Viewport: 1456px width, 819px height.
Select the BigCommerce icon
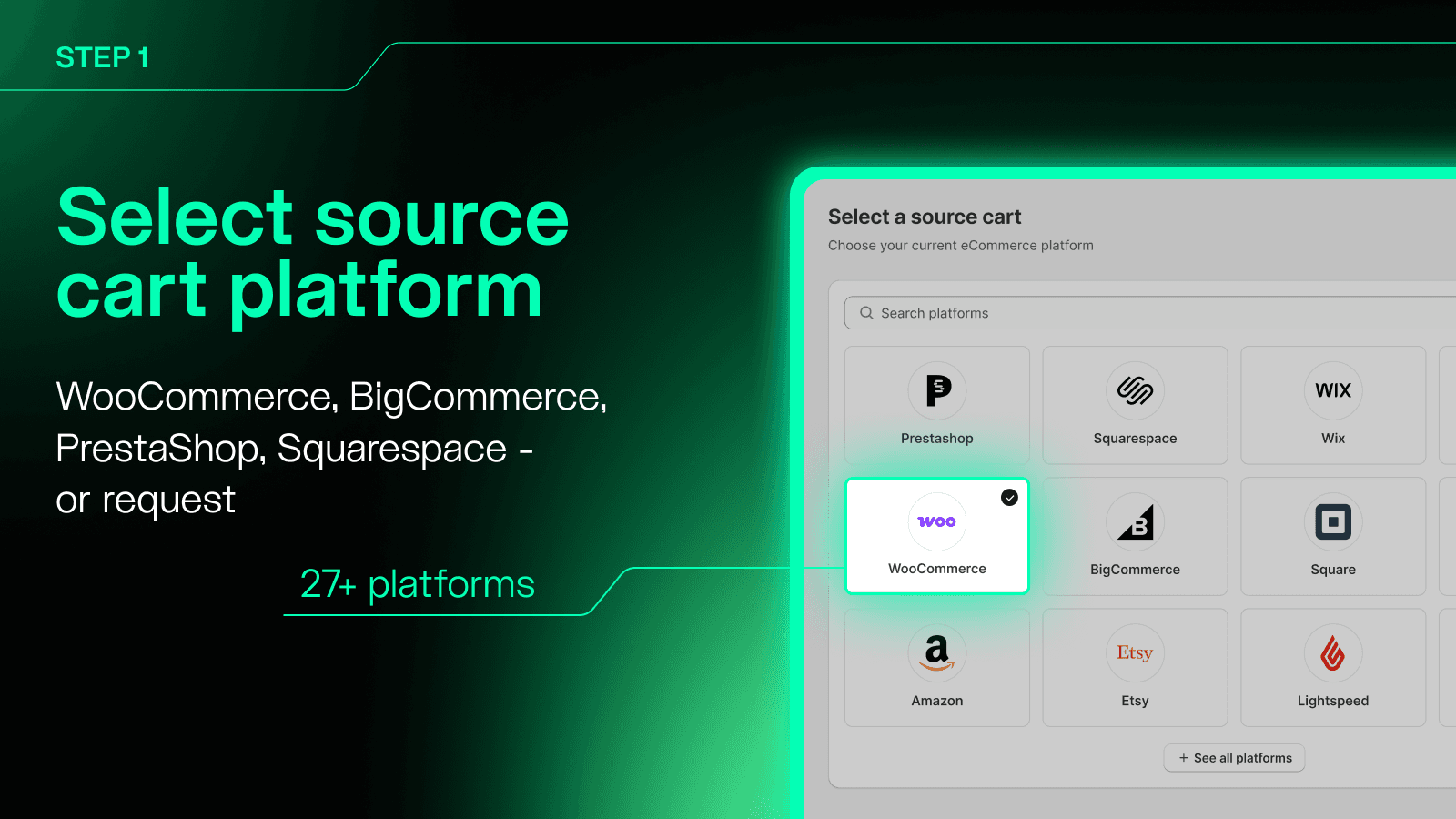[1135, 522]
